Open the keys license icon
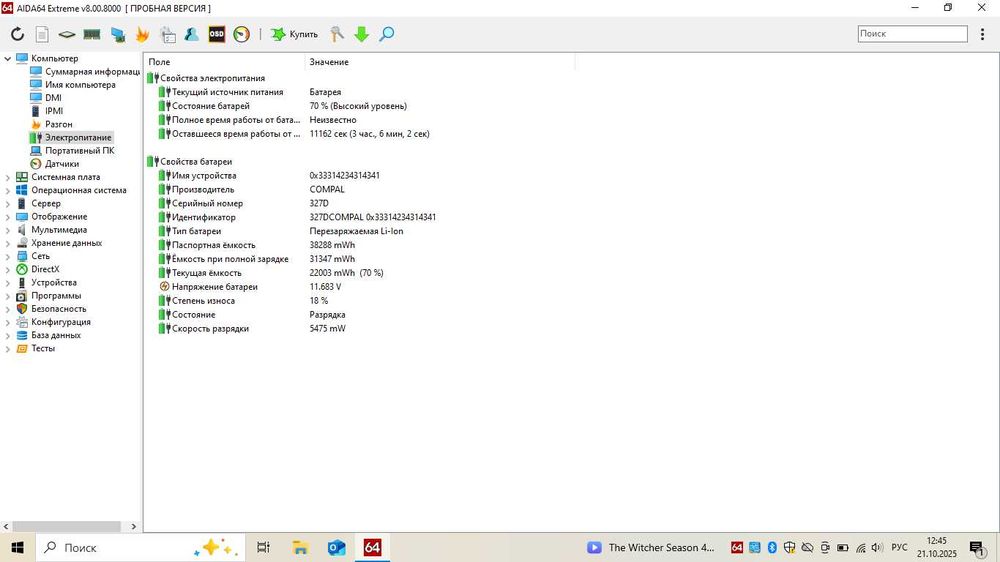This screenshot has height=562, width=1000. pyautogui.click(x=337, y=34)
